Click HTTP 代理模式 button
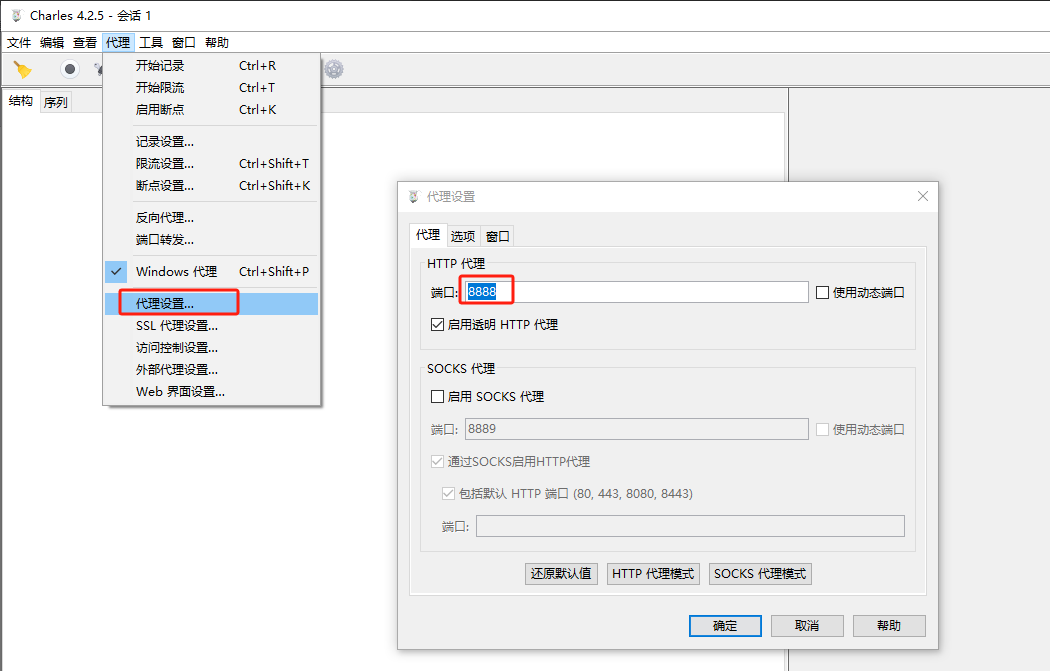 (653, 574)
